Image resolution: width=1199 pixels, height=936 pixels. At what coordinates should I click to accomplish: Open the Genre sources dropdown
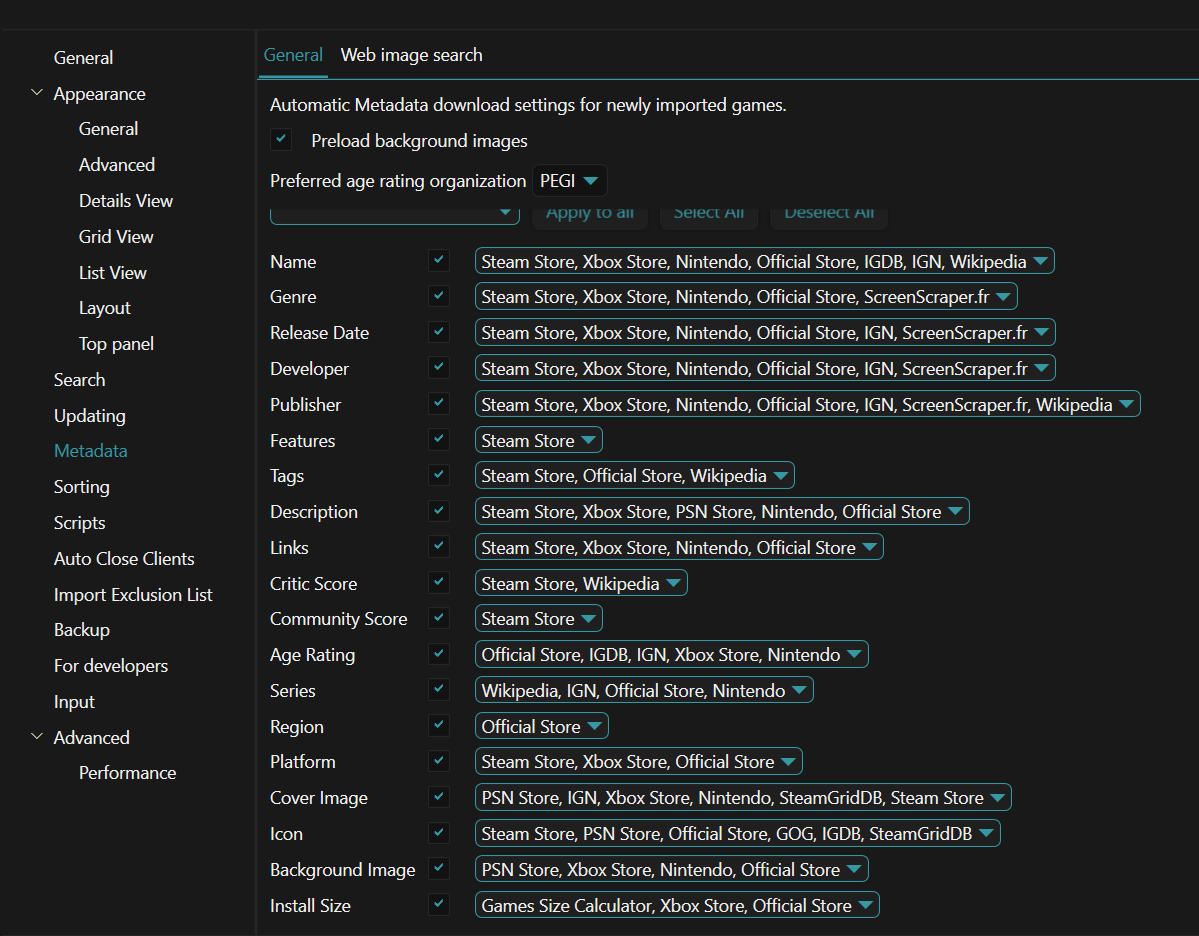[746, 297]
